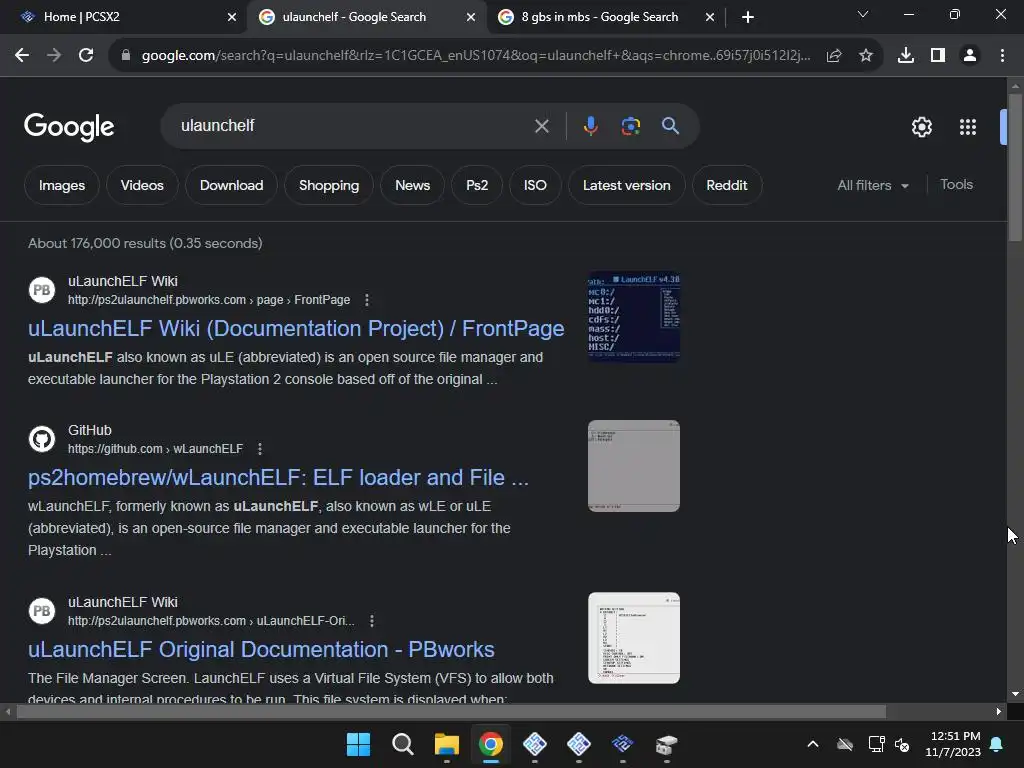Filter results by Shopping
Viewport: 1024px width, 768px height.
click(329, 185)
